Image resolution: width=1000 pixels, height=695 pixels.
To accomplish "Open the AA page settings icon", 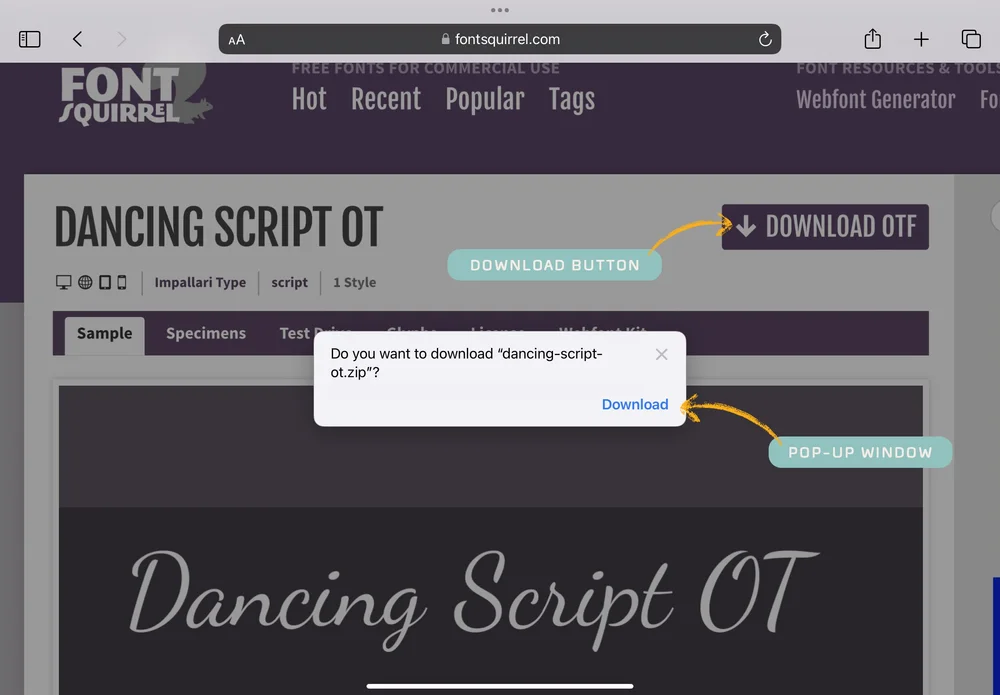I will pyautogui.click(x=237, y=39).
